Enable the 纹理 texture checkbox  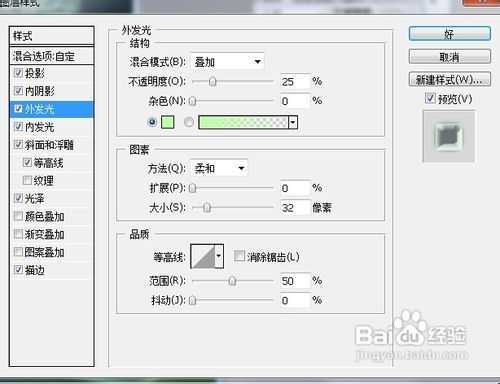[27, 180]
